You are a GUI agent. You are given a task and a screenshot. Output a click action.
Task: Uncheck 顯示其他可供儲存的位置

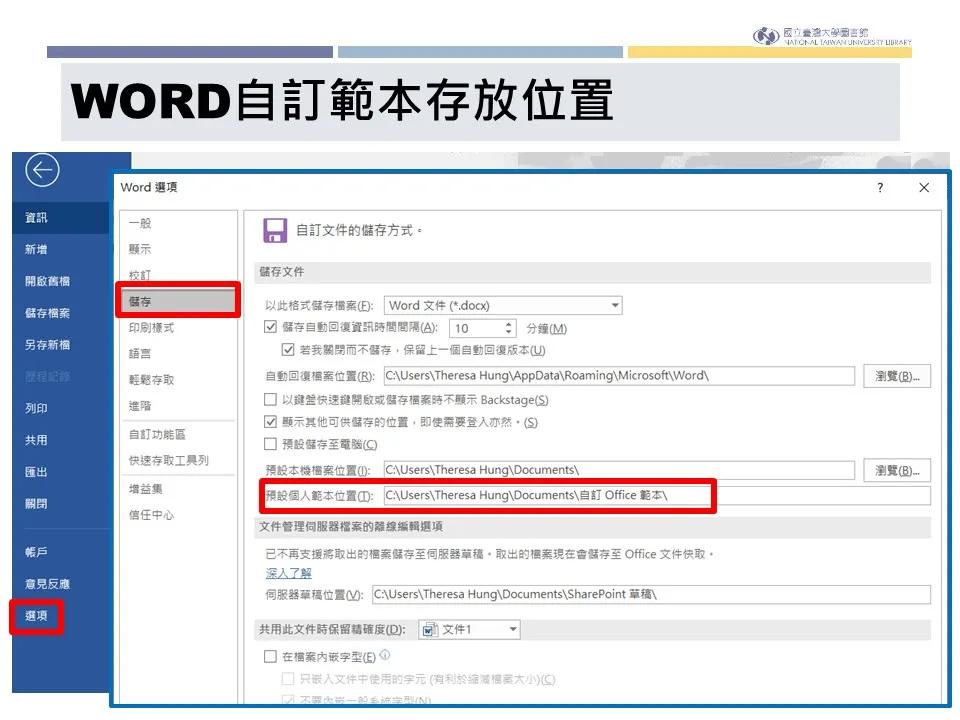[x=271, y=421]
